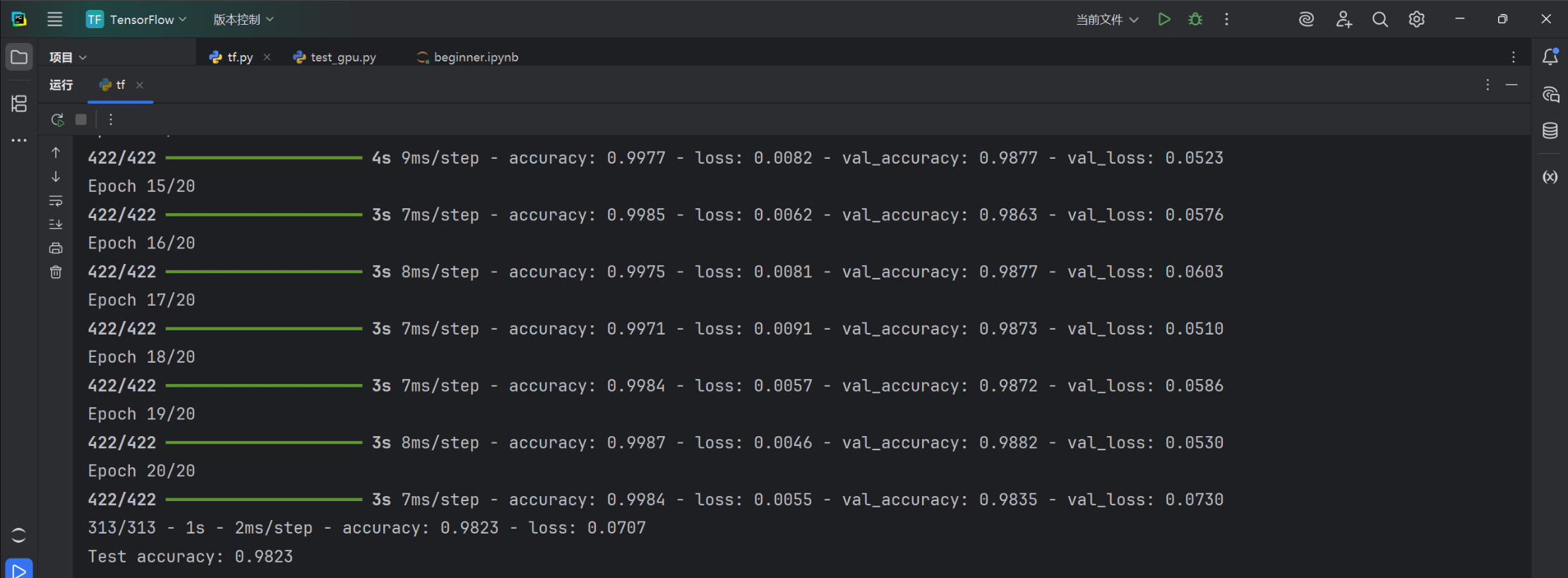Expand the 当前文件 run configuration dropdown

click(1106, 20)
